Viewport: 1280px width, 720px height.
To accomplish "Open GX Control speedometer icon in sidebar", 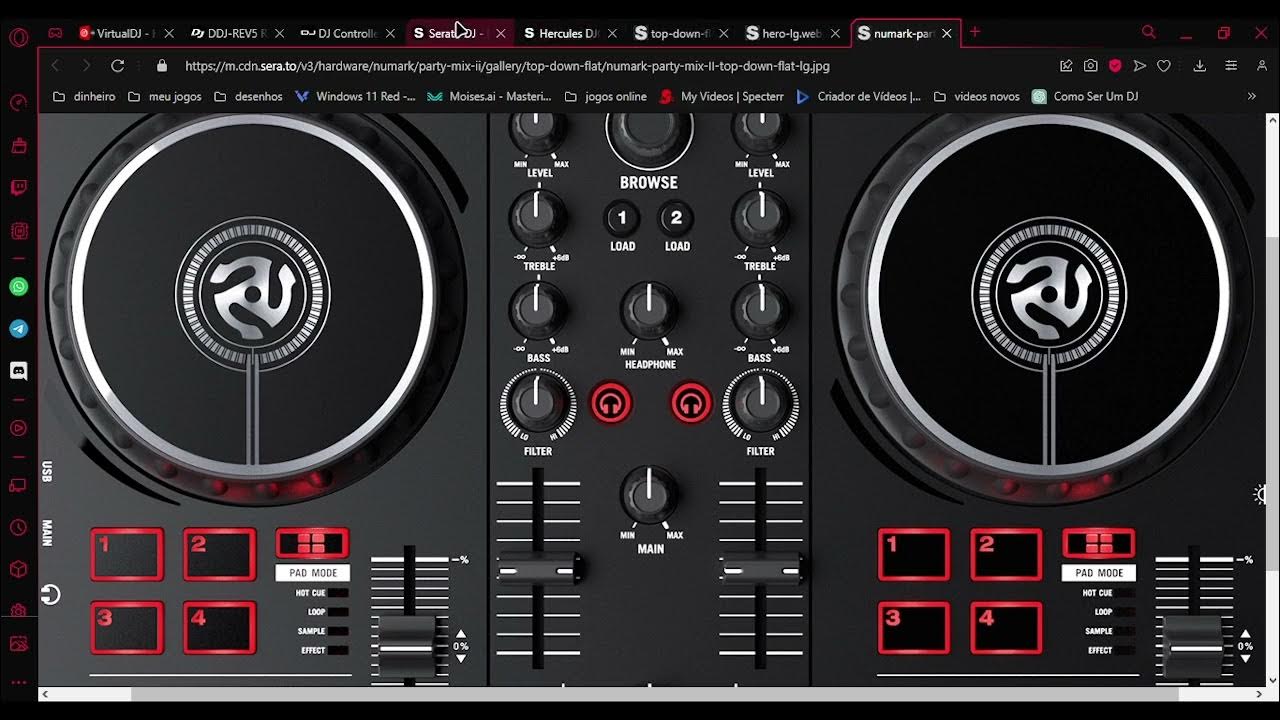I will click(18, 102).
